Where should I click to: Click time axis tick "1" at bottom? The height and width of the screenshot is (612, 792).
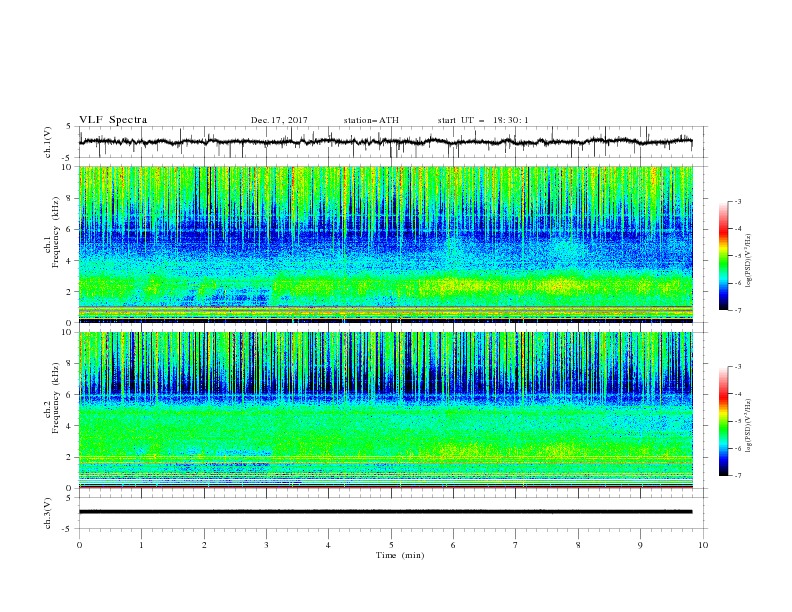(x=141, y=545)
